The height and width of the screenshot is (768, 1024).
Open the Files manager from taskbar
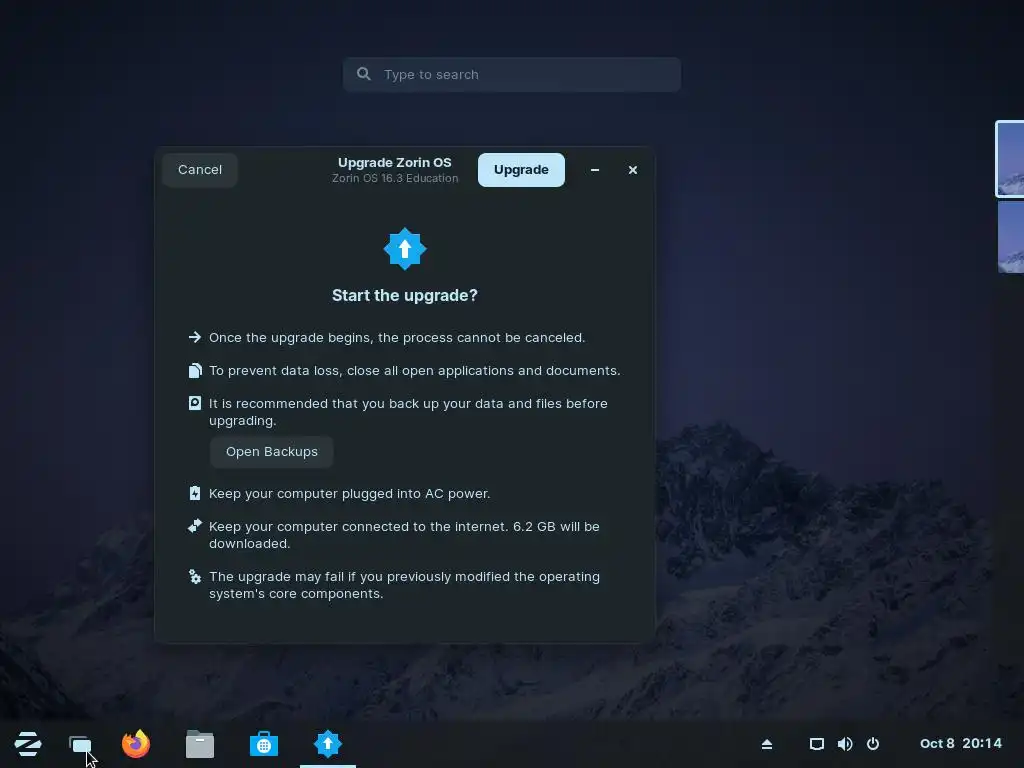(200, 744)
